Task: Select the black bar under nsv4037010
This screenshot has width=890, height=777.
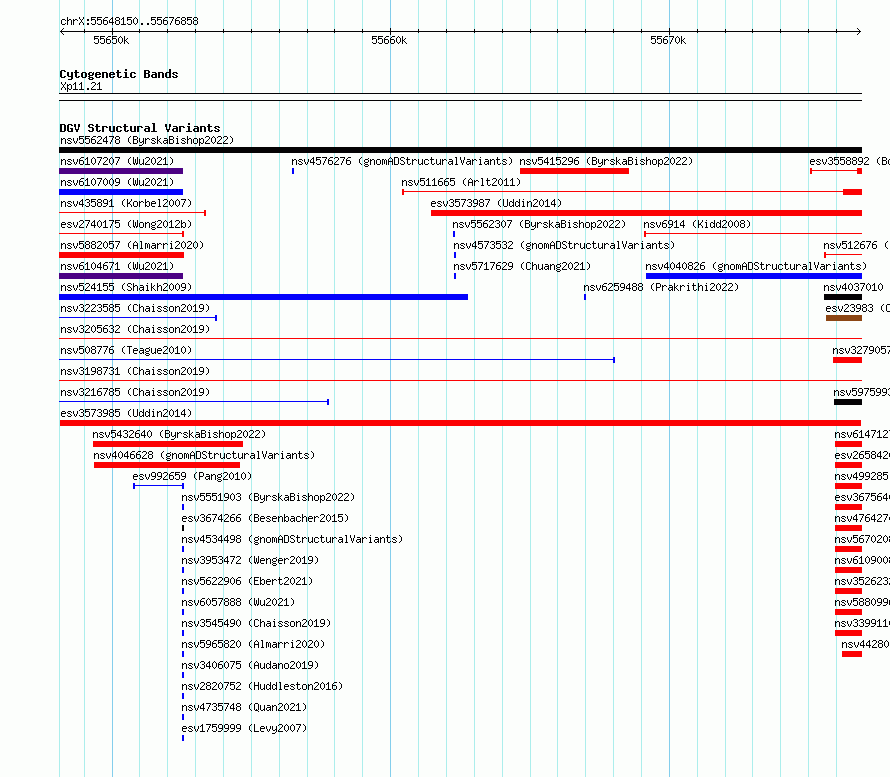Action: [x=843, y=297]
